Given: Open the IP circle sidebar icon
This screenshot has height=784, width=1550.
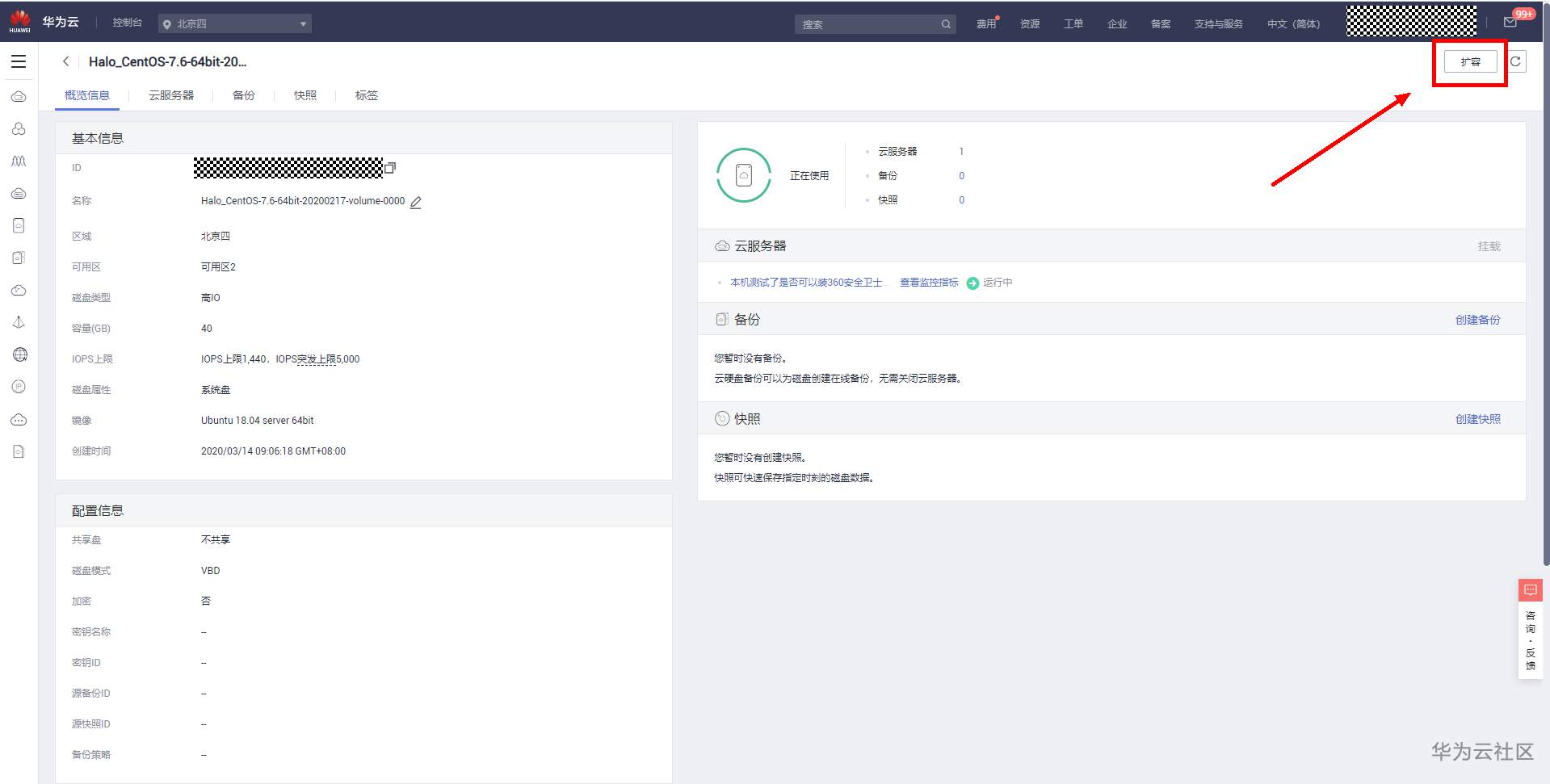Looking at the screenshot, I should click(19, 387).
